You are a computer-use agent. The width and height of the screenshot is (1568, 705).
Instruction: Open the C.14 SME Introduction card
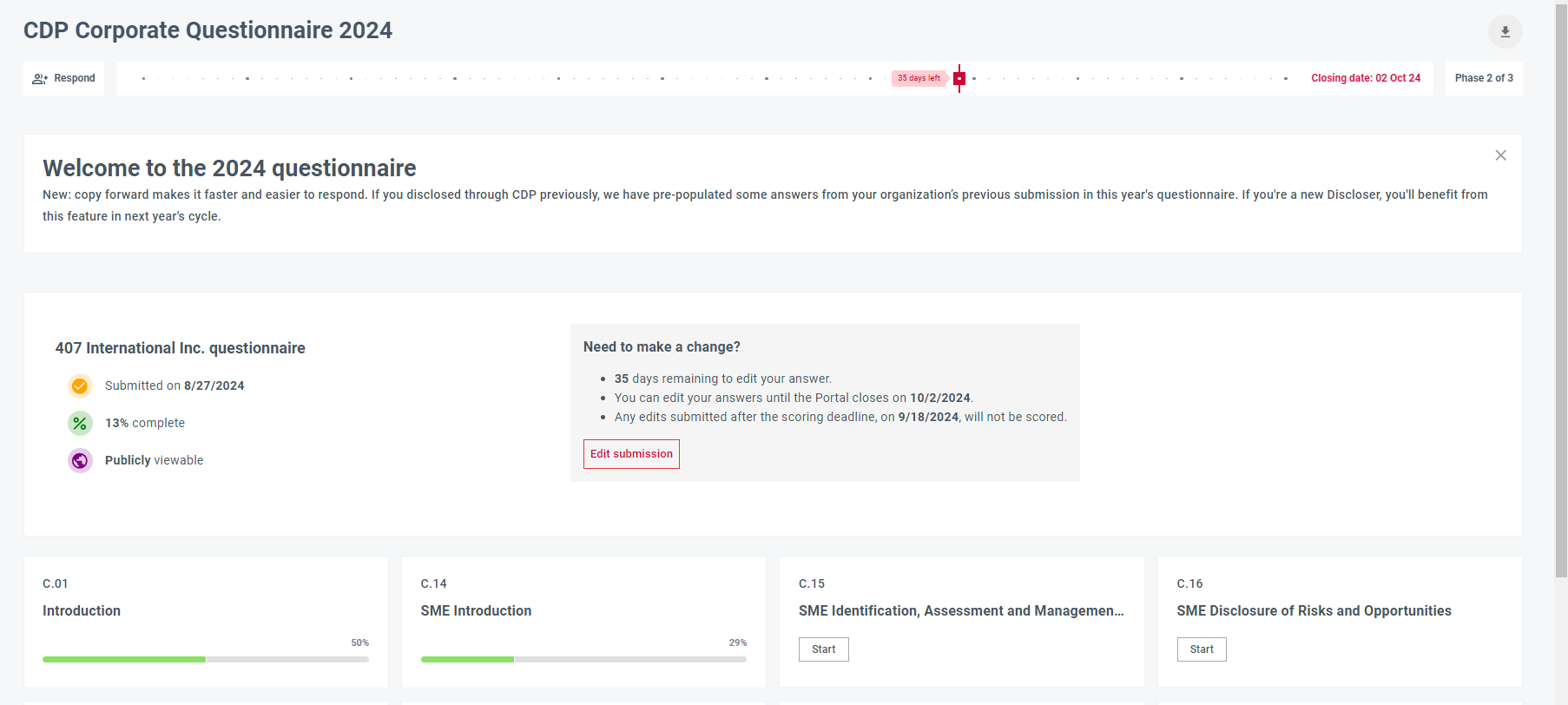(583, 622)
